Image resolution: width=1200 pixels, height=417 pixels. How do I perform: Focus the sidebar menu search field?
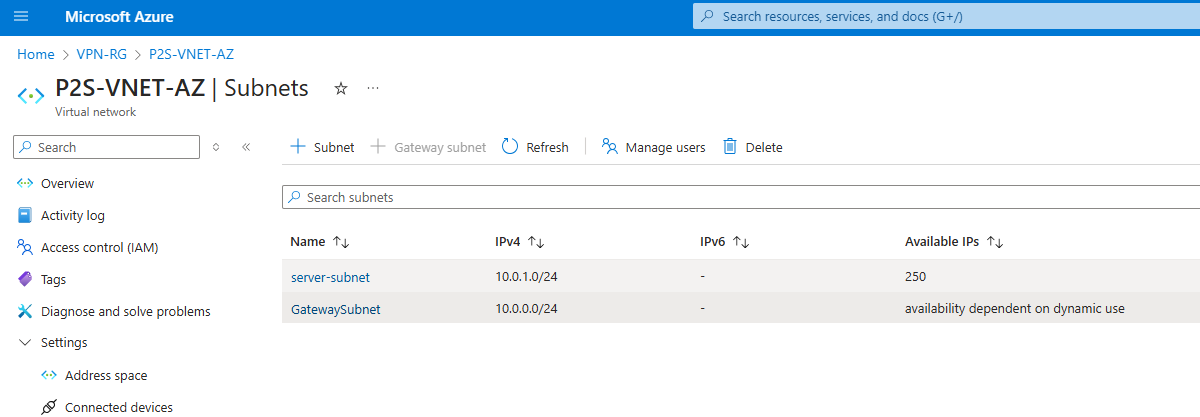(107, 147)
